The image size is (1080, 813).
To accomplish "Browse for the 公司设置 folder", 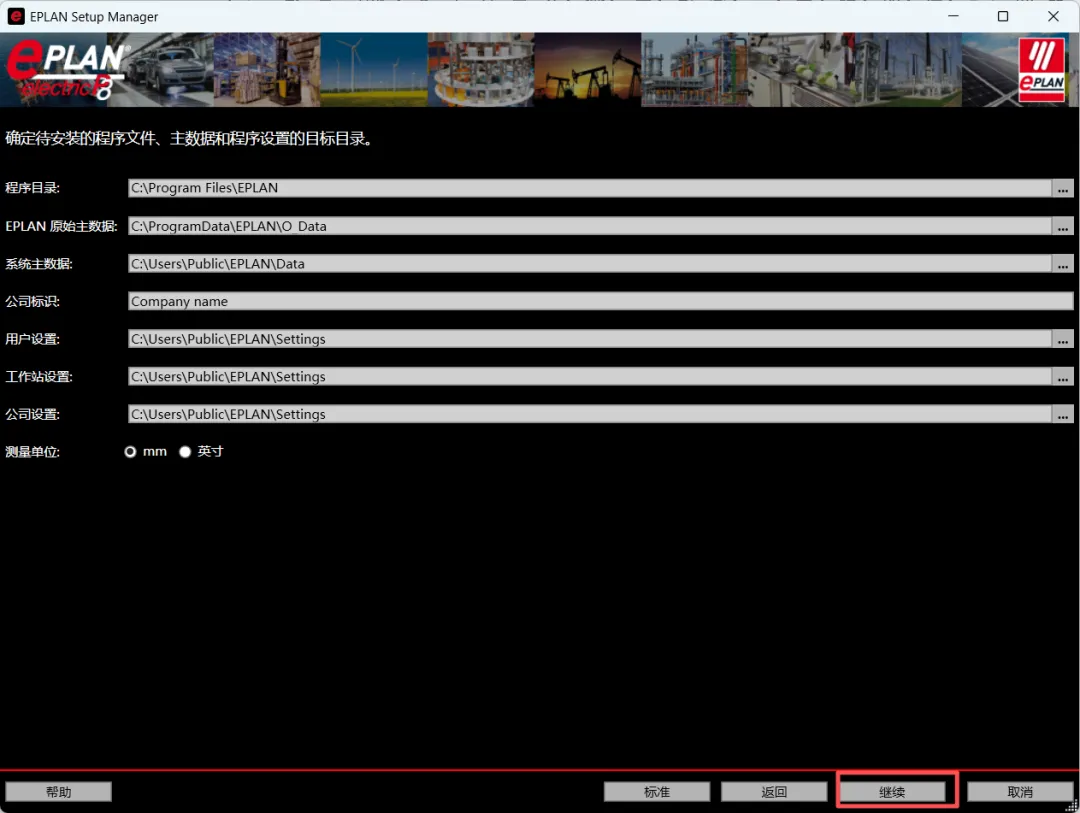I will (x=1063, y=414).
